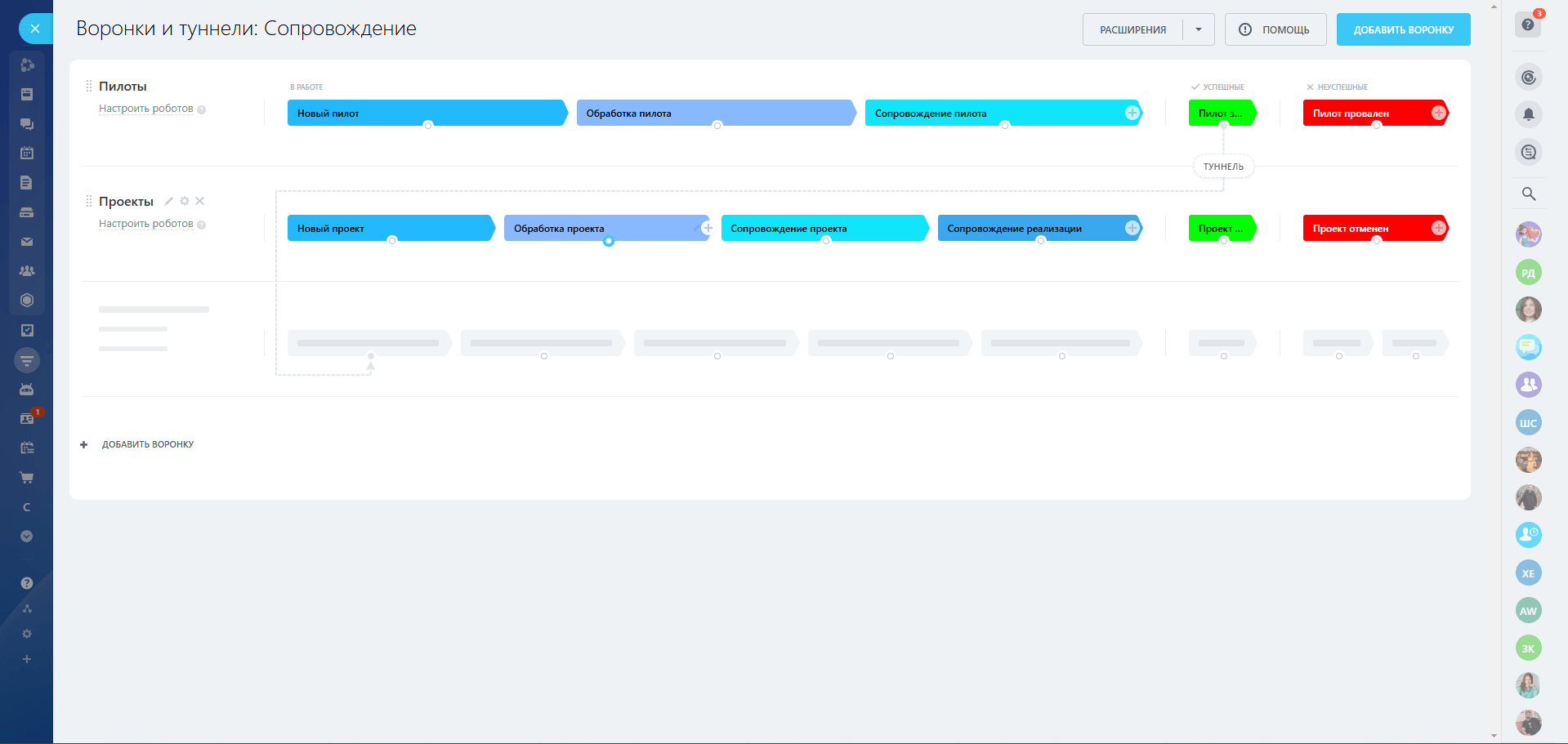Open the calendar icon in left sidebar
The width and height of the screenshot is (1568, 744).
[26, 153]
